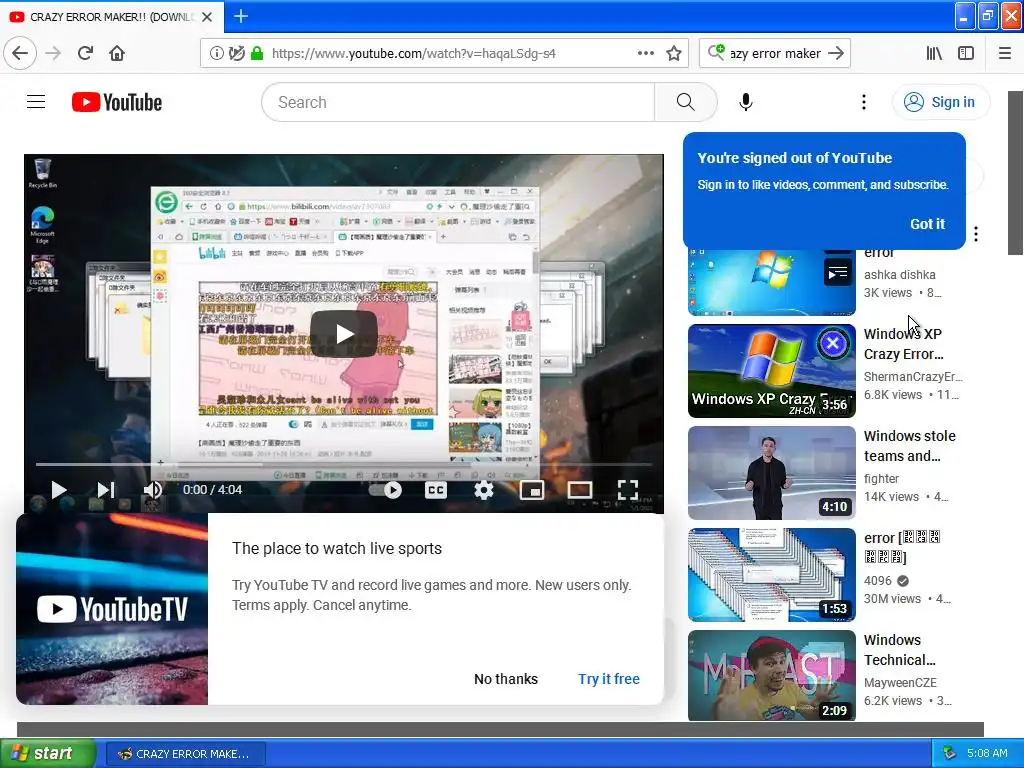Open the 4096 channel name
1024x768 pixels.
point(878,581)
